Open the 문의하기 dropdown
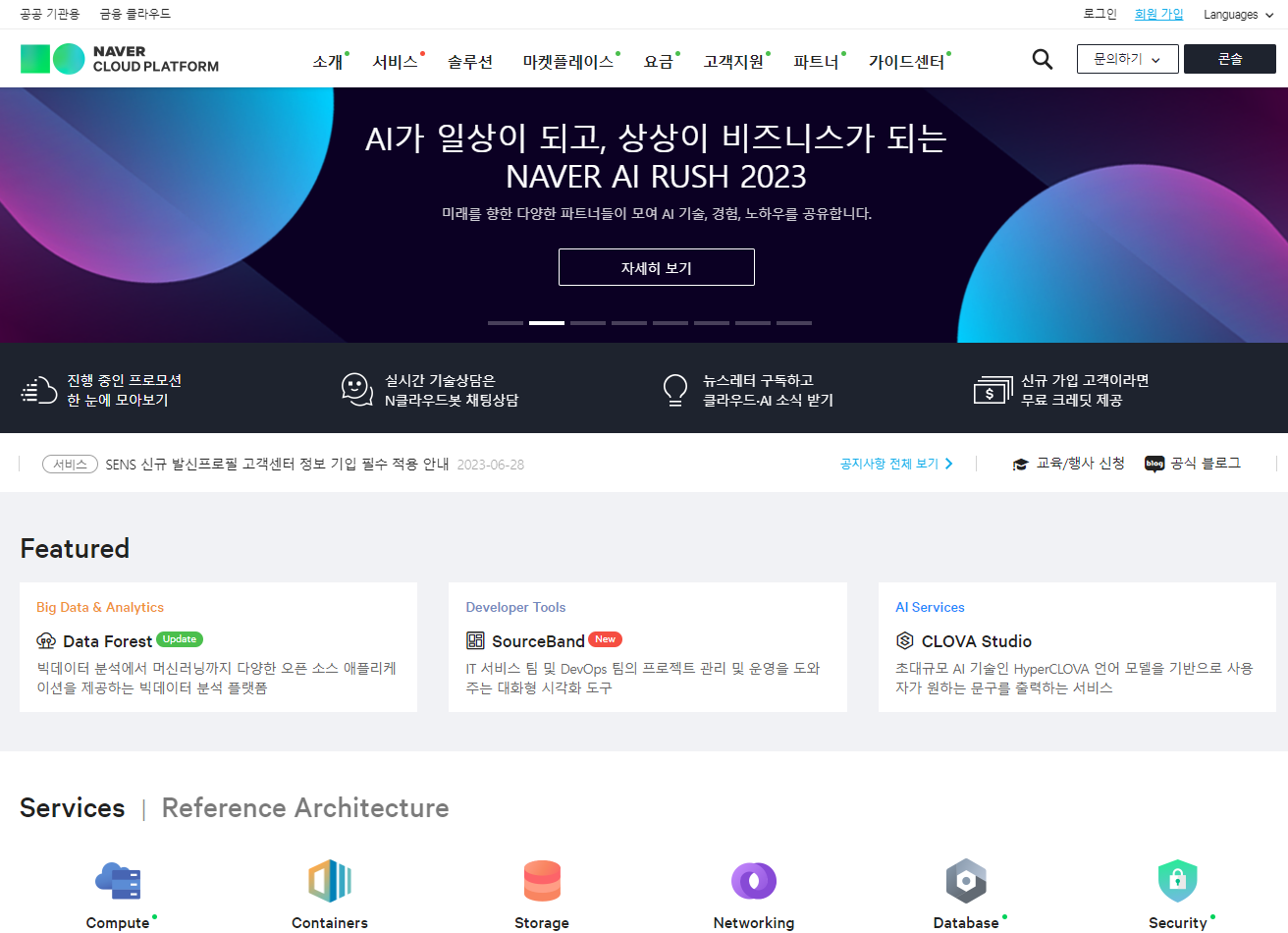This screenshot has width=1288, height=933. click(x=1127, y=59)
